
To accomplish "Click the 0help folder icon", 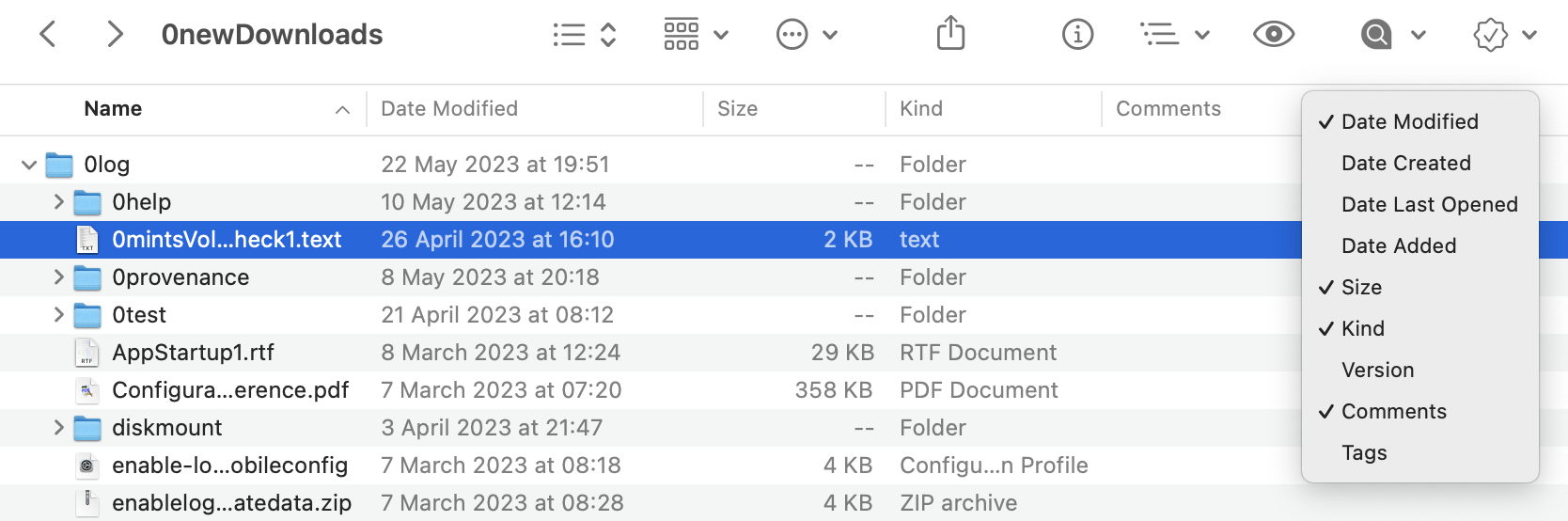I will tap(87, 202).
